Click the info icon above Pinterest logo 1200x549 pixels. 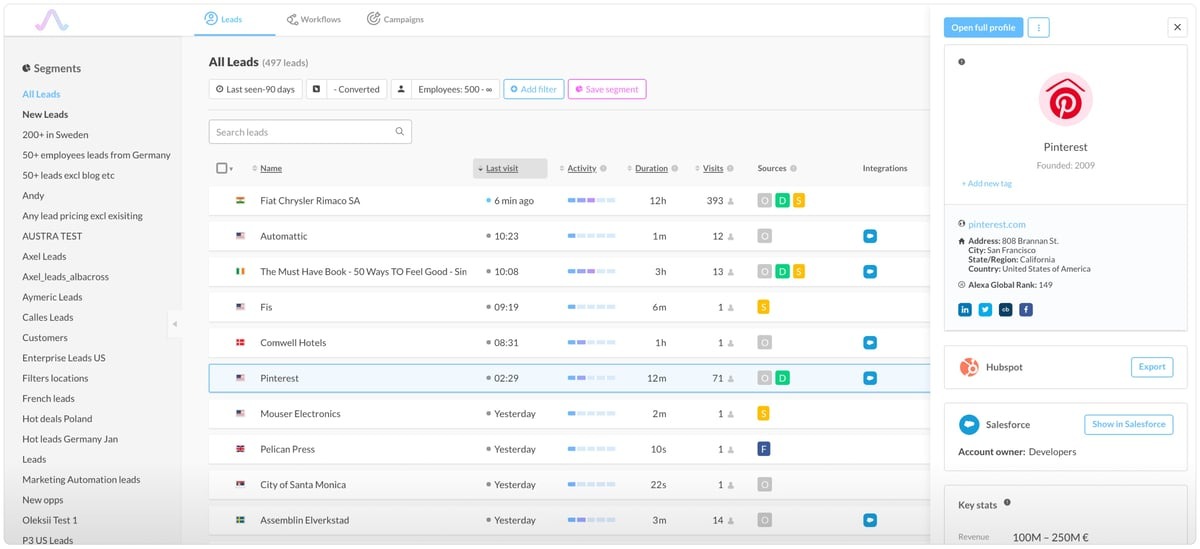[962, 62]
